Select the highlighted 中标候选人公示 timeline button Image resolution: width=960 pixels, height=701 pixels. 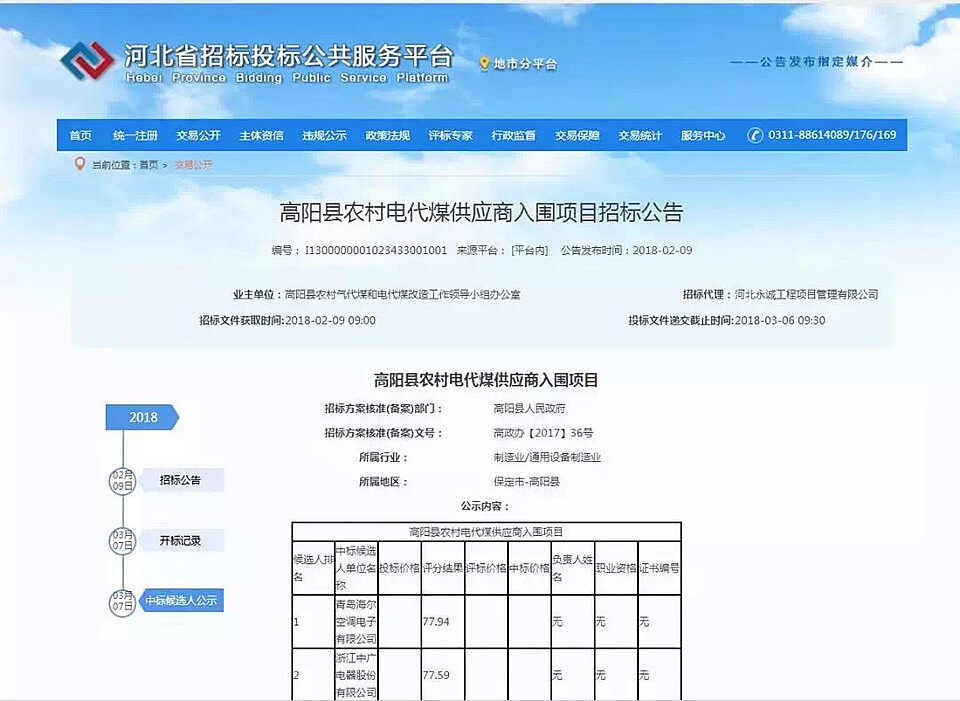tap(181, 600)
